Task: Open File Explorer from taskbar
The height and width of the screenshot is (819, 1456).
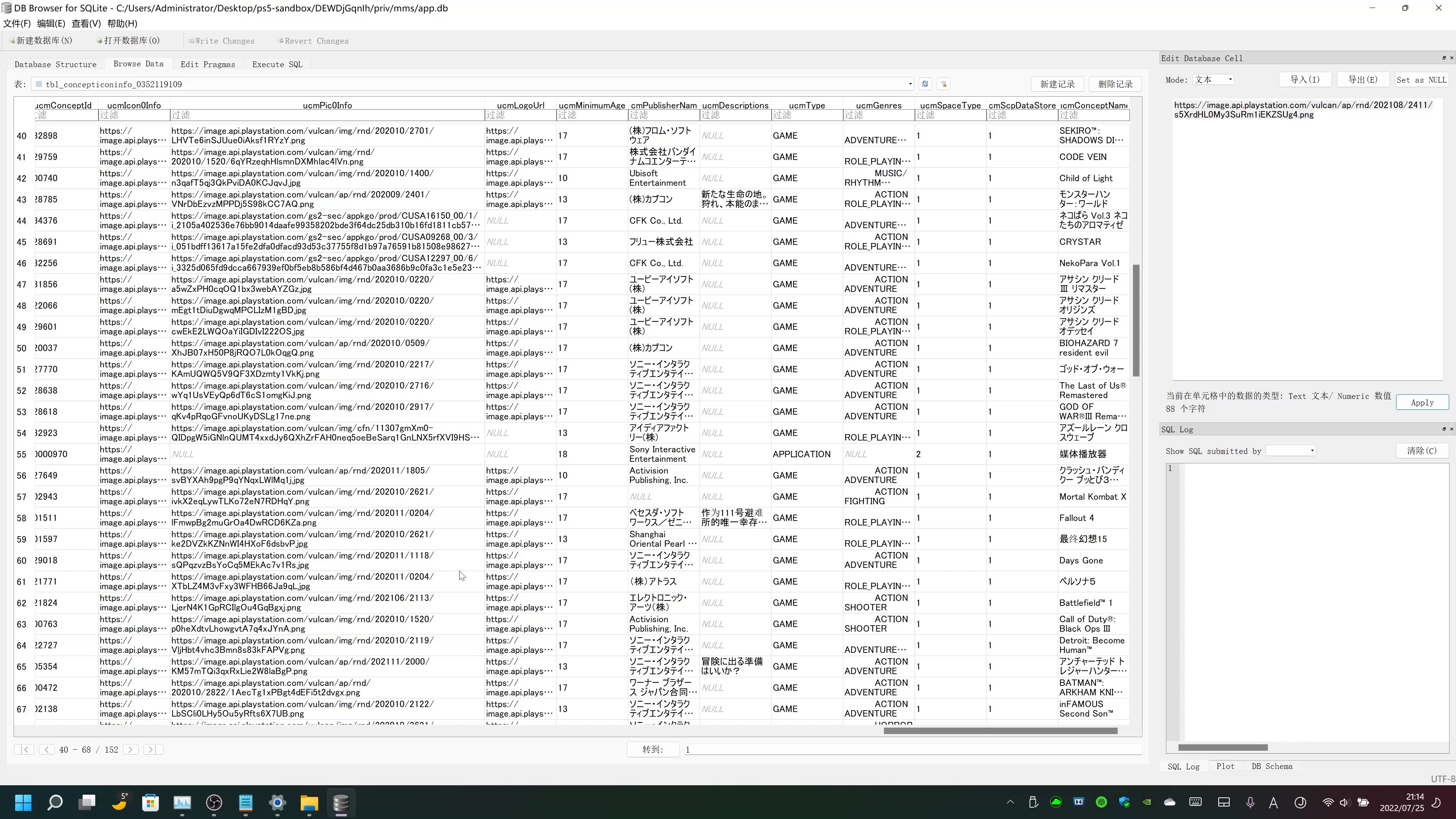Action: [309, 803]
